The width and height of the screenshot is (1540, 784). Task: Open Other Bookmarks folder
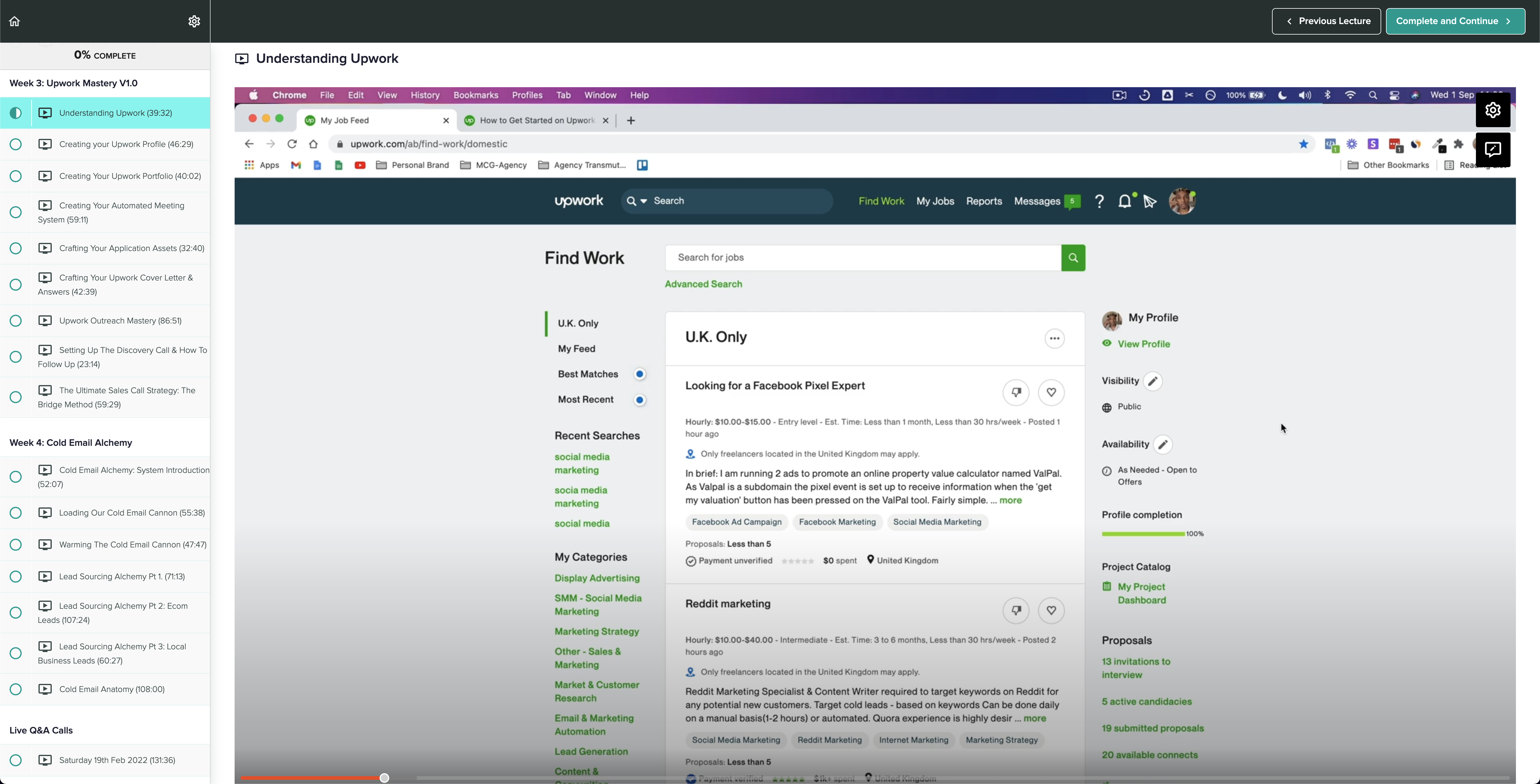tap(1388, 166)
